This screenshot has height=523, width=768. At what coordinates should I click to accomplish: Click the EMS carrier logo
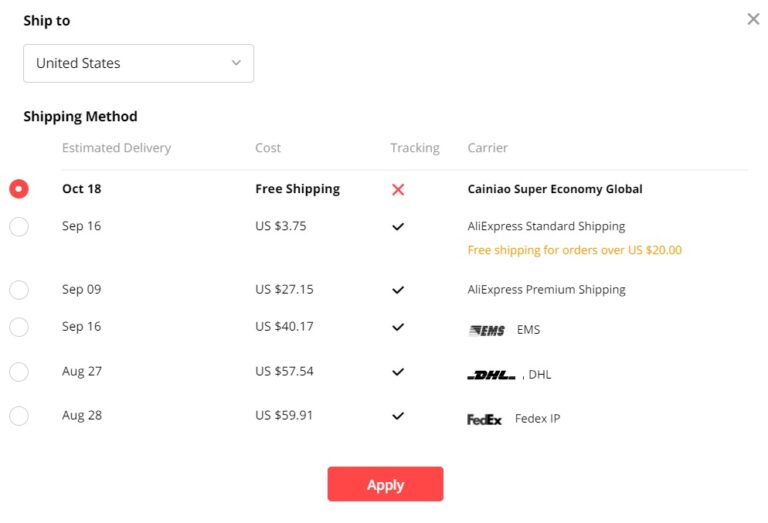pos(486,331)
